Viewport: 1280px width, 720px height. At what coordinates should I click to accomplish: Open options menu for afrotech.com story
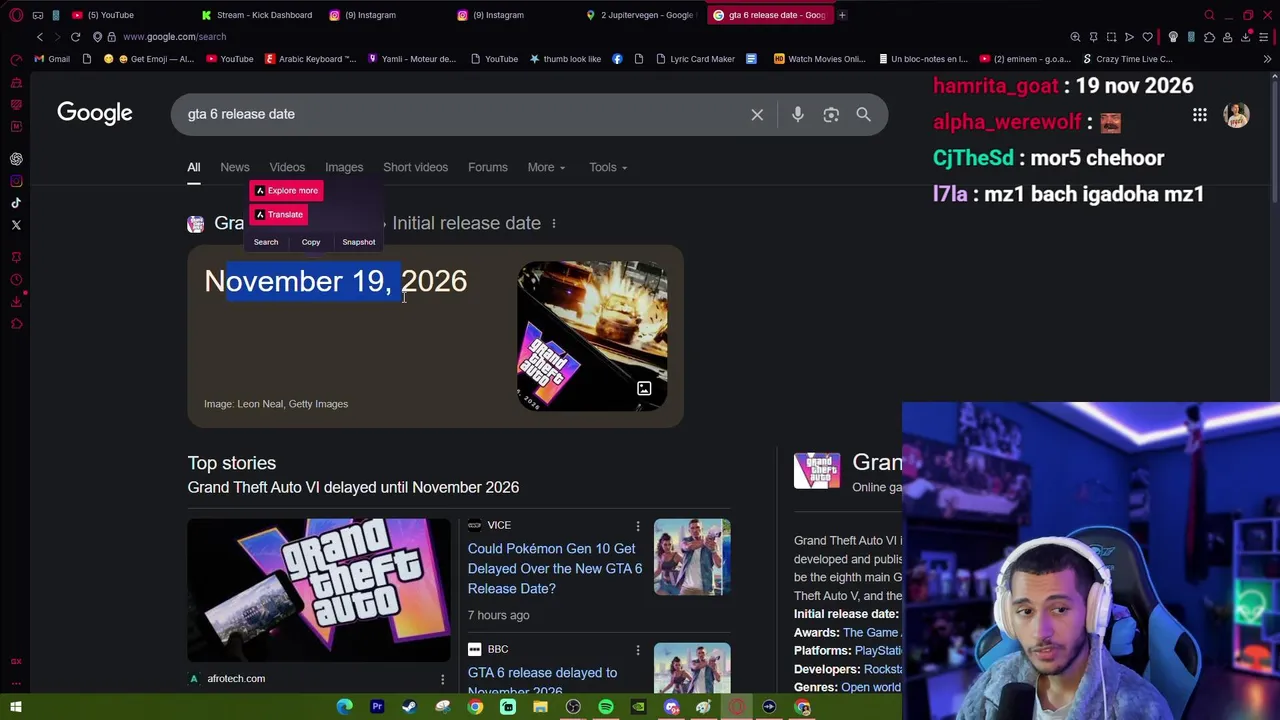click(442, 679)
